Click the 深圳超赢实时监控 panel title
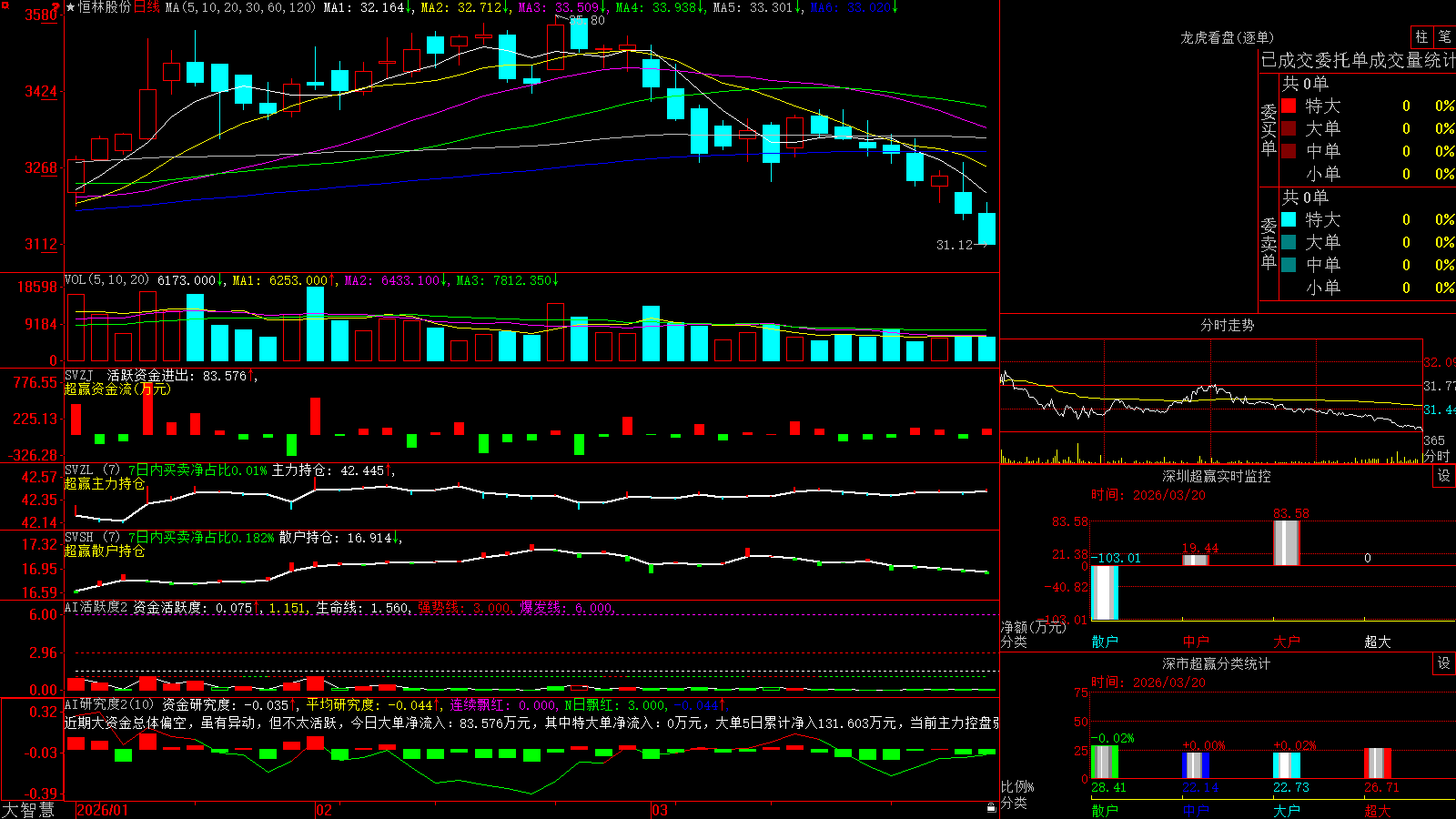The image size is (1456, 819). (x=1216, y=476)
